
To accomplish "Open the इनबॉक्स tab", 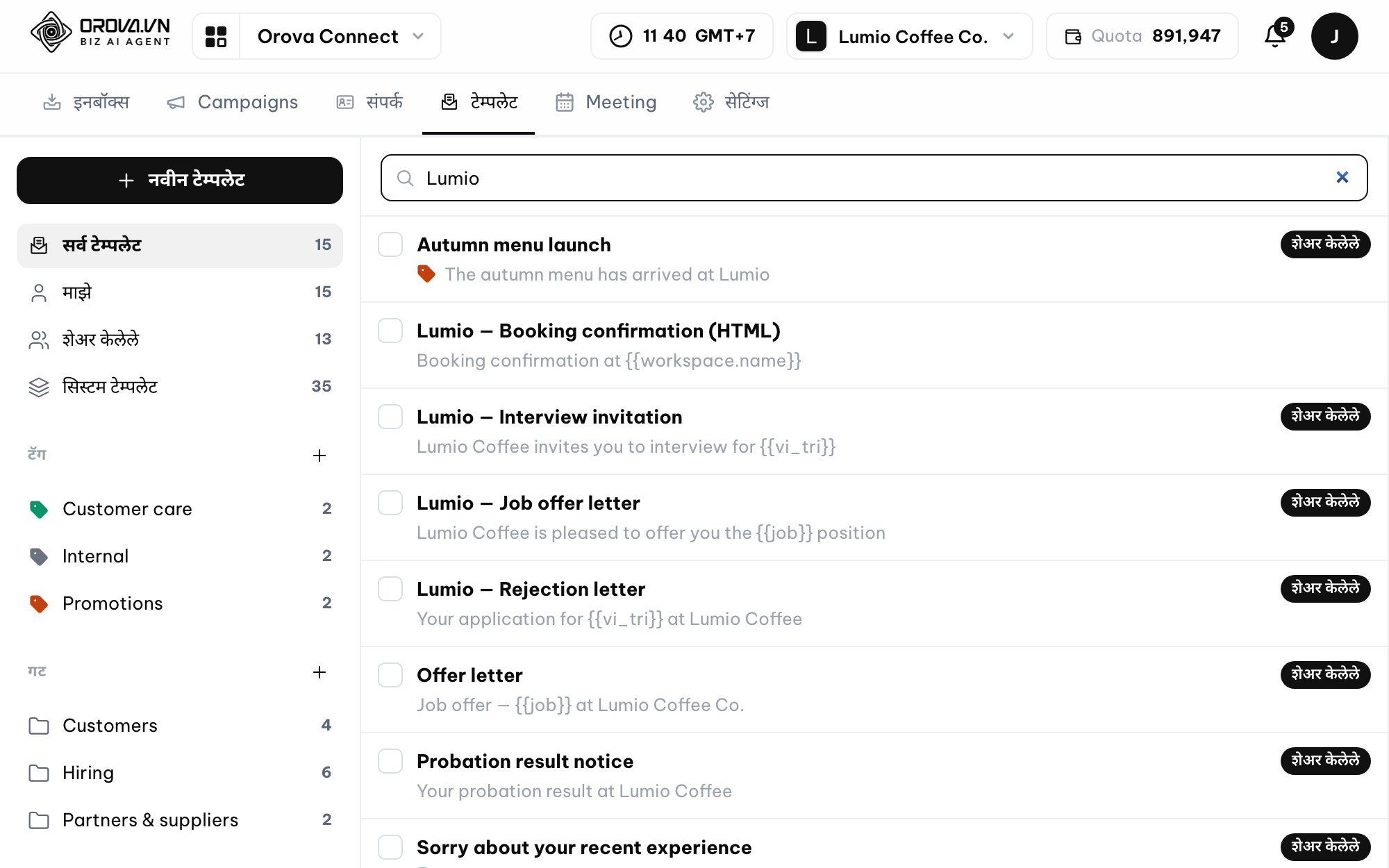I will pyautogui.click(x=86, y=102).
